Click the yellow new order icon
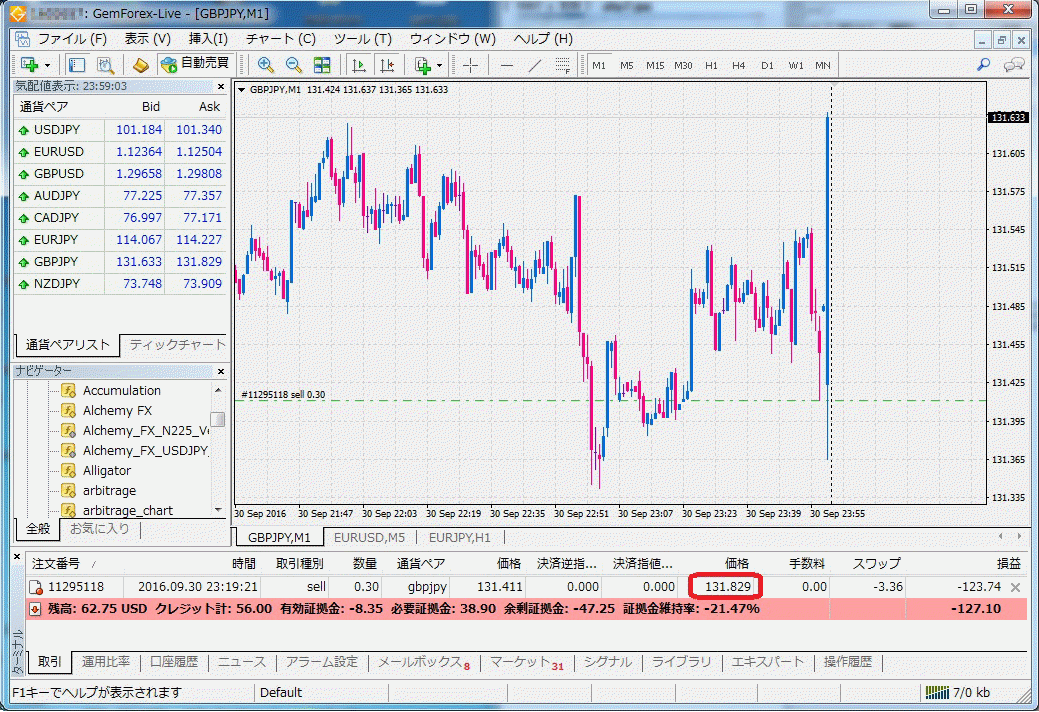 (x=141, y=65)
